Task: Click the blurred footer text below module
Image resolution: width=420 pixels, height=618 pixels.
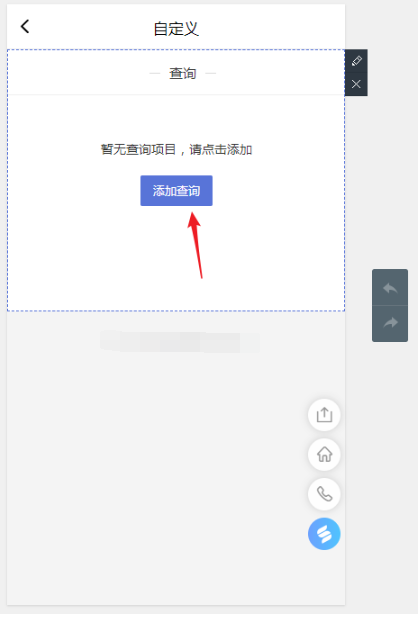Action: coord(179,341)
